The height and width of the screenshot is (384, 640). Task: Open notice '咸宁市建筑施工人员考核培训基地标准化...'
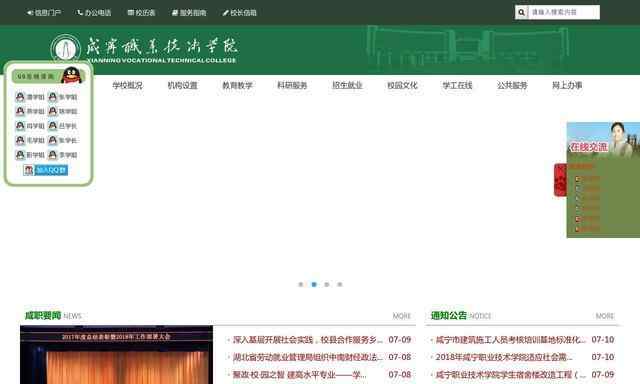coord(511,340)
